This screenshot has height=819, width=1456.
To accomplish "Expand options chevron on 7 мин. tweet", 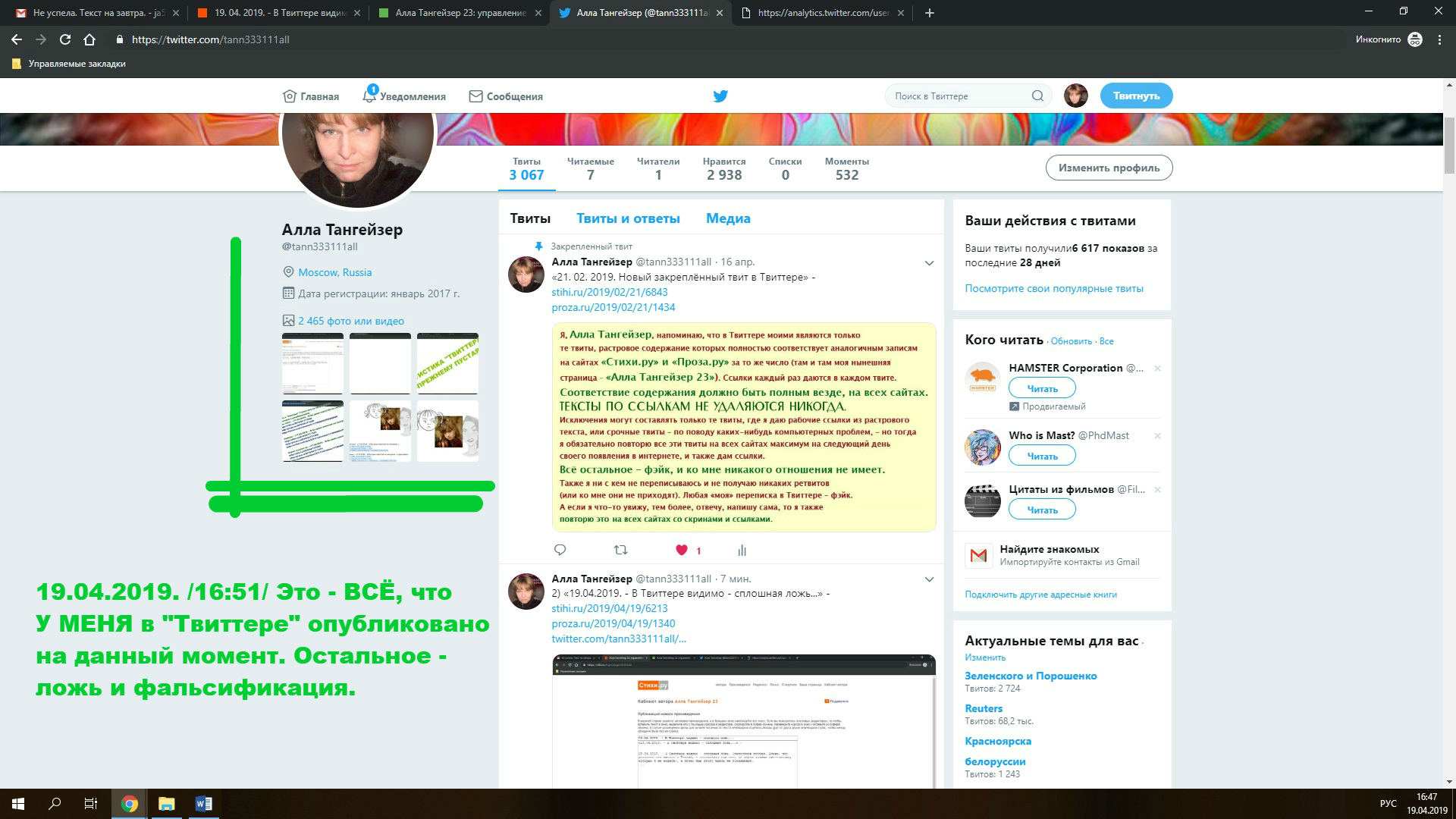I will (x=929, y=579).
